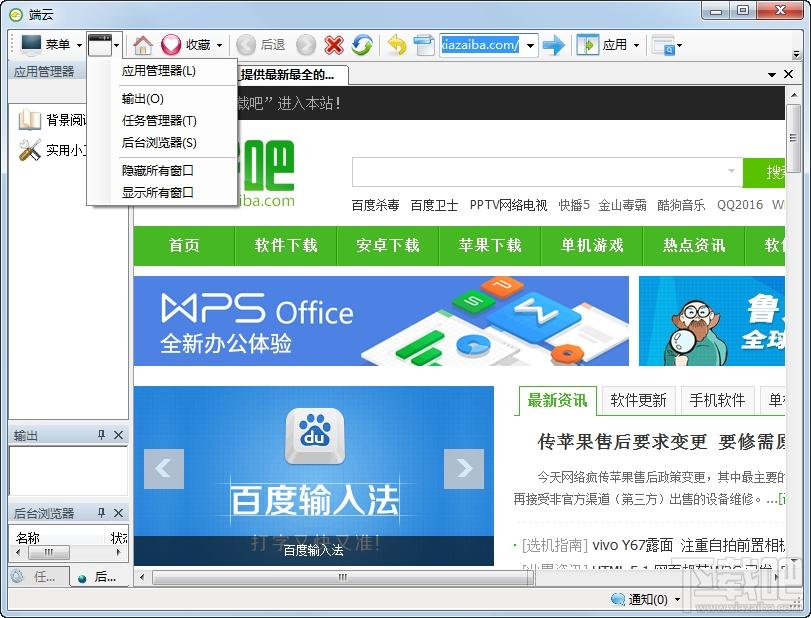
Task: Show previous slide in carousel
Action: (164, 469)
